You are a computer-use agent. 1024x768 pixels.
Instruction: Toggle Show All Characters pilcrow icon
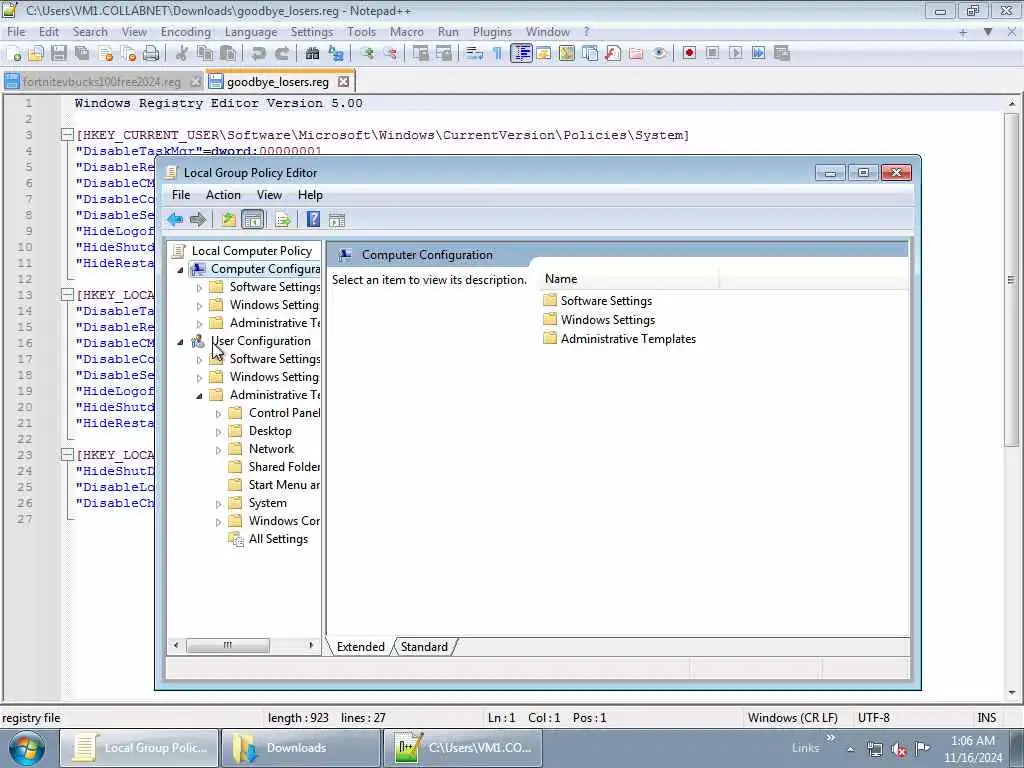point(498,54)
